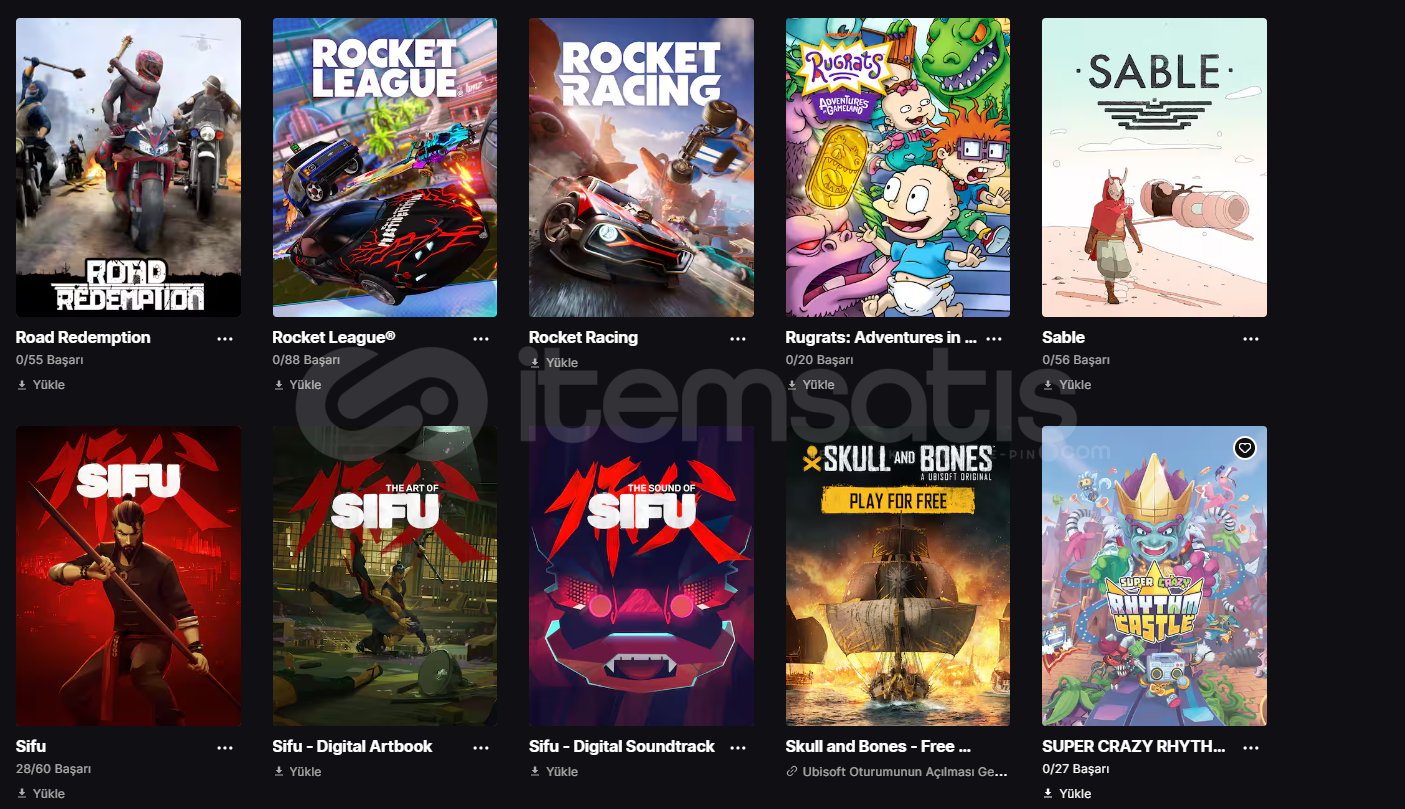This screenshot has height=809, width=1405.
Task: Open options for SUPER CRAZY RHYTHM Castle
Action: (x=1251, y=748)
